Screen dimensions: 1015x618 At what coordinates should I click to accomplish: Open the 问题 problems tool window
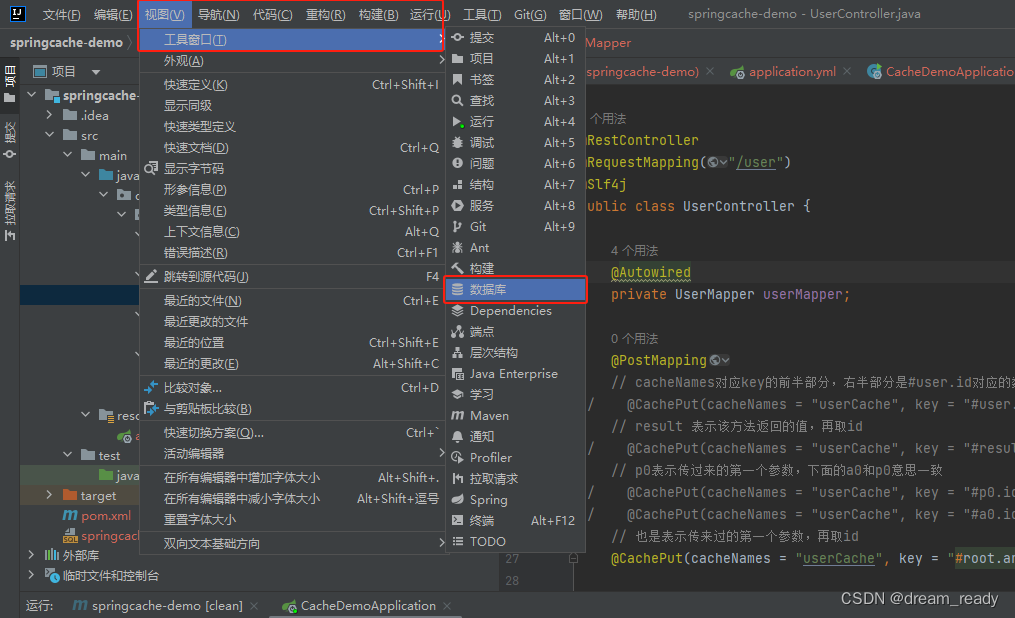tap(515, 164)
